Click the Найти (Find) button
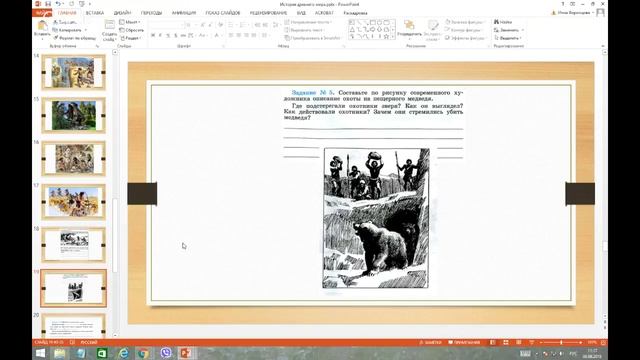The width and height of the screenshot is (640, 360). tap(503, 22)
